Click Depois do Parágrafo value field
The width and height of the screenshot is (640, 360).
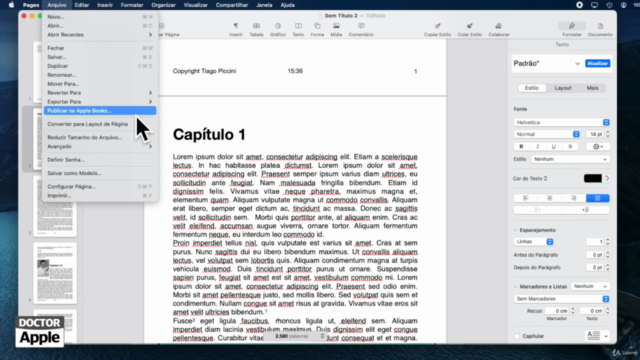pyautogui.click(x=595, y=268)
